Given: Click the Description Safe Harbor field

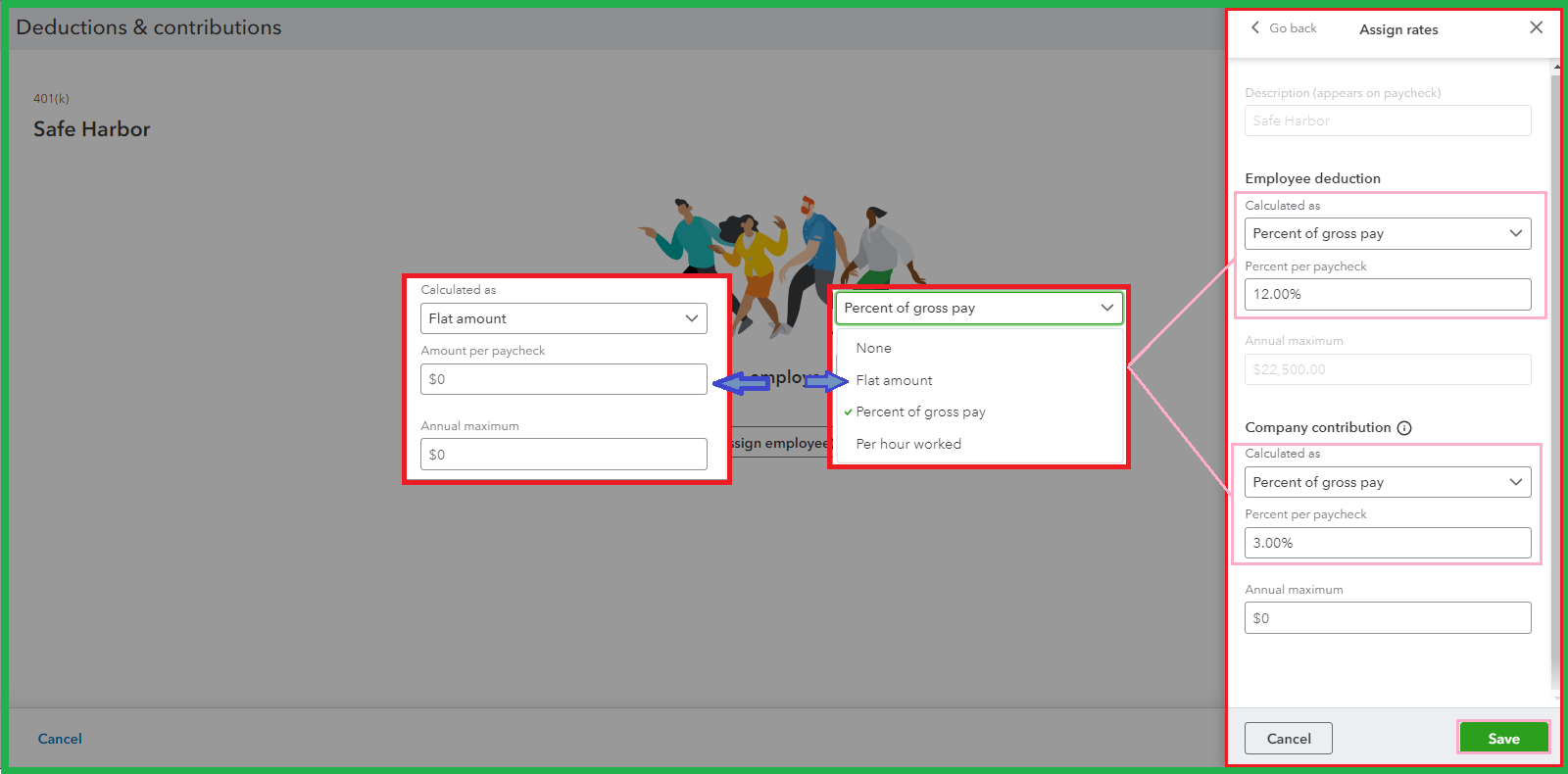Looking at the screenshot, I should coord(1387,121).
